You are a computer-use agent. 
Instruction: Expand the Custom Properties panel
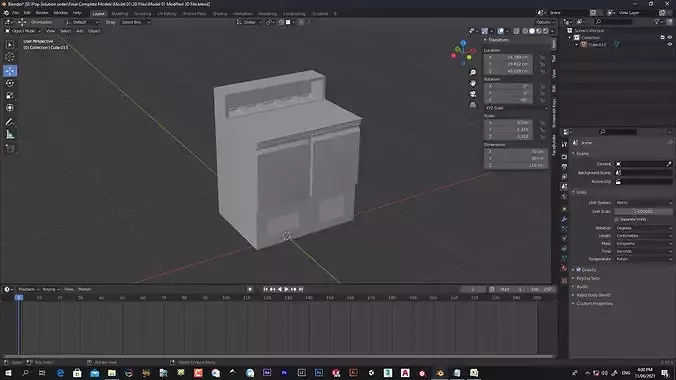[x=595, y=304]
